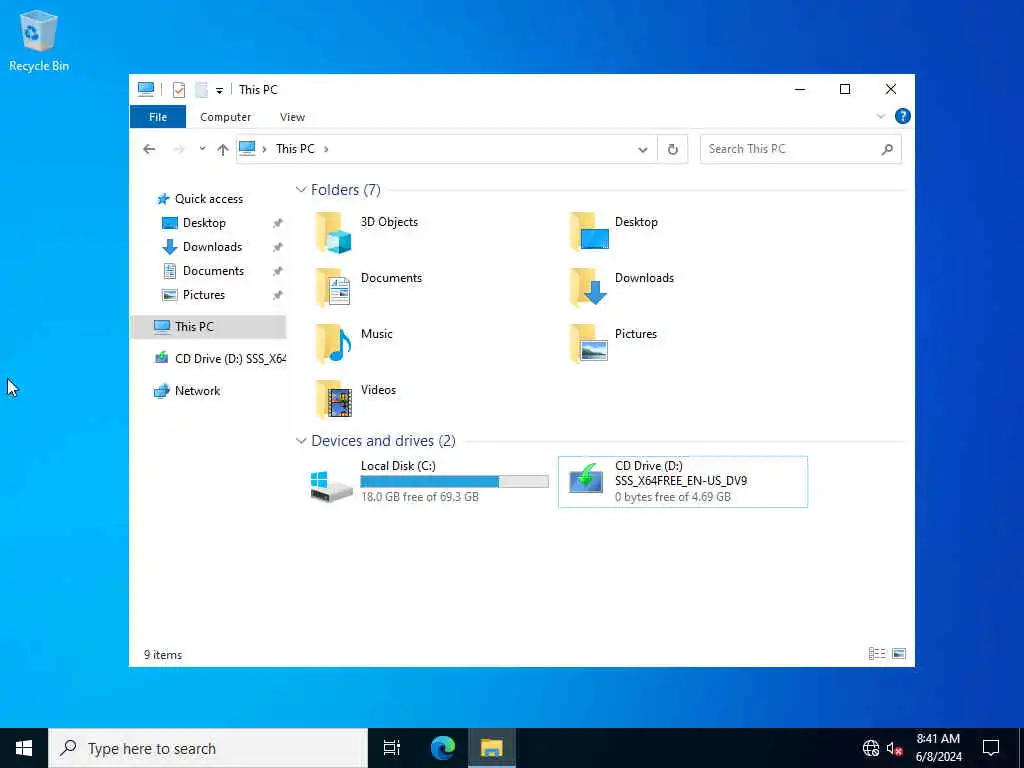Go back with the Back arrow
This screenshot has width=1024, height=768.
pos(150,149)
